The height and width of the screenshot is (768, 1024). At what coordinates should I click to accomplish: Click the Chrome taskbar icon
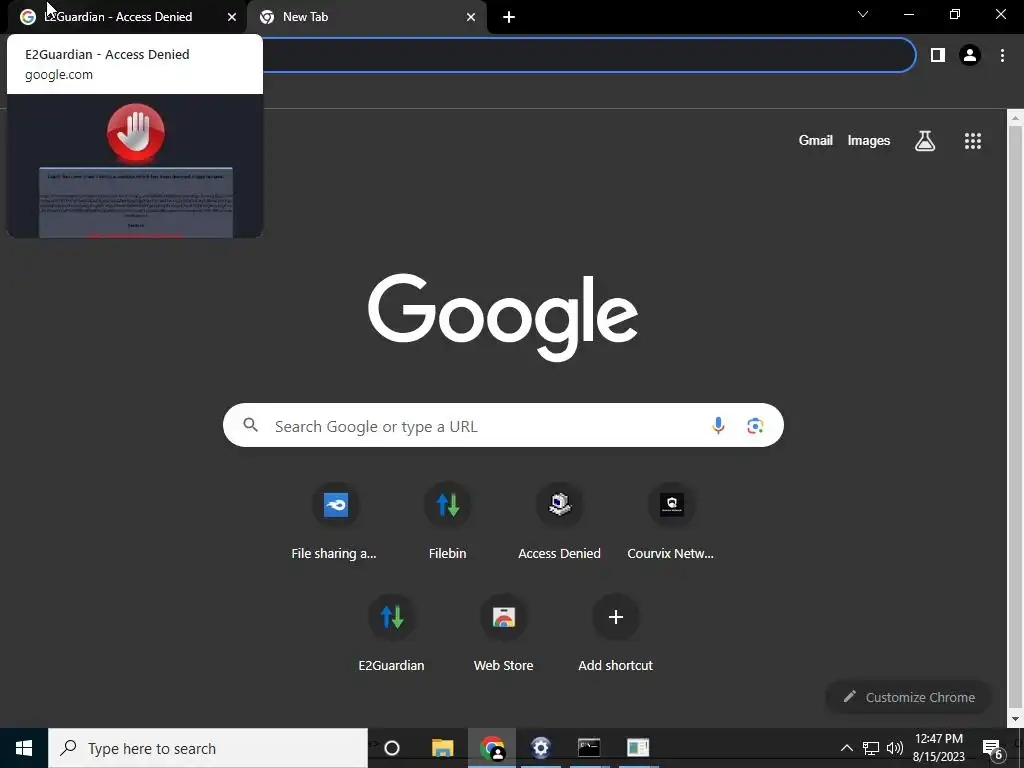(492, 748)
